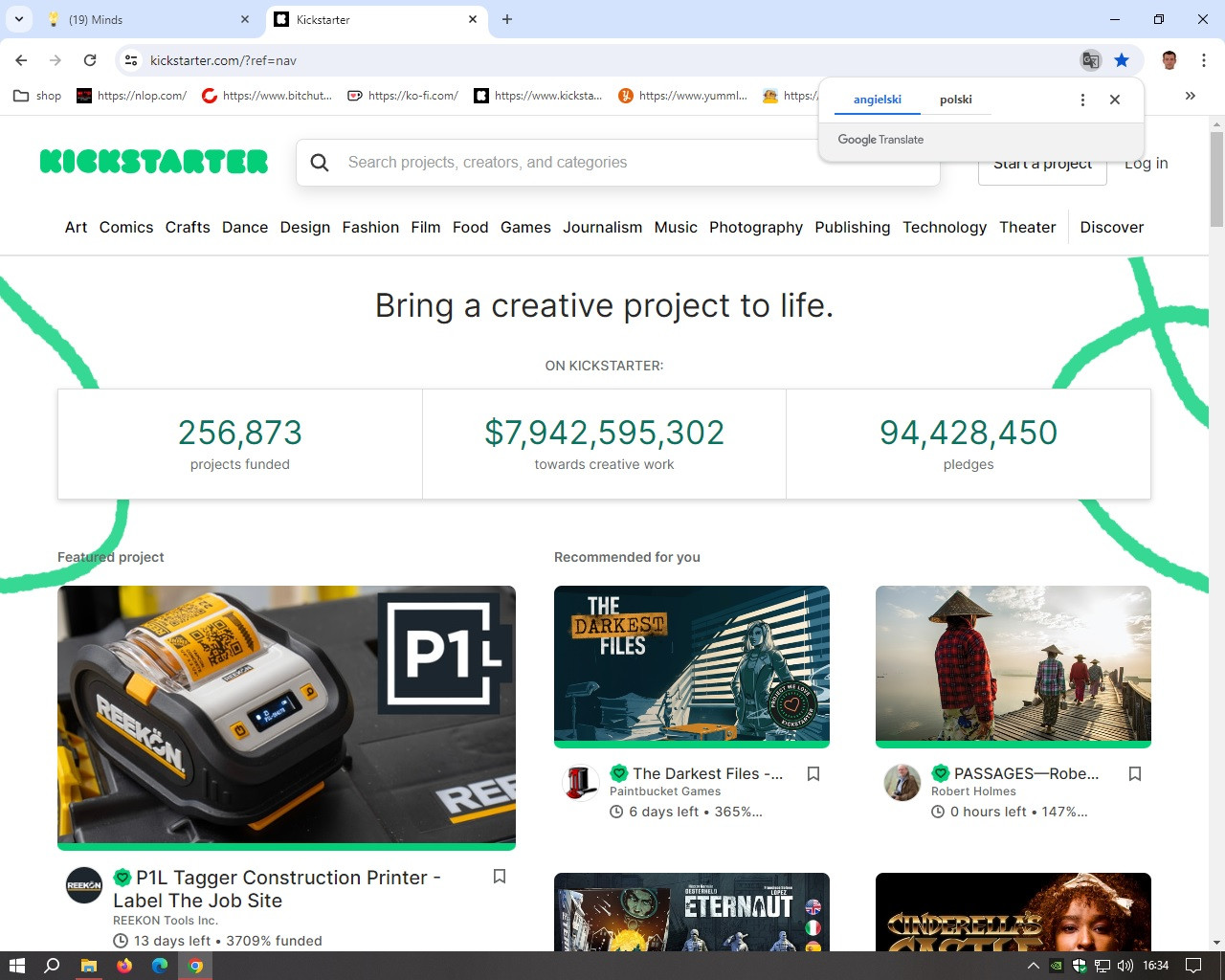
Task: Open the Food category
Action: coord(471,227)
